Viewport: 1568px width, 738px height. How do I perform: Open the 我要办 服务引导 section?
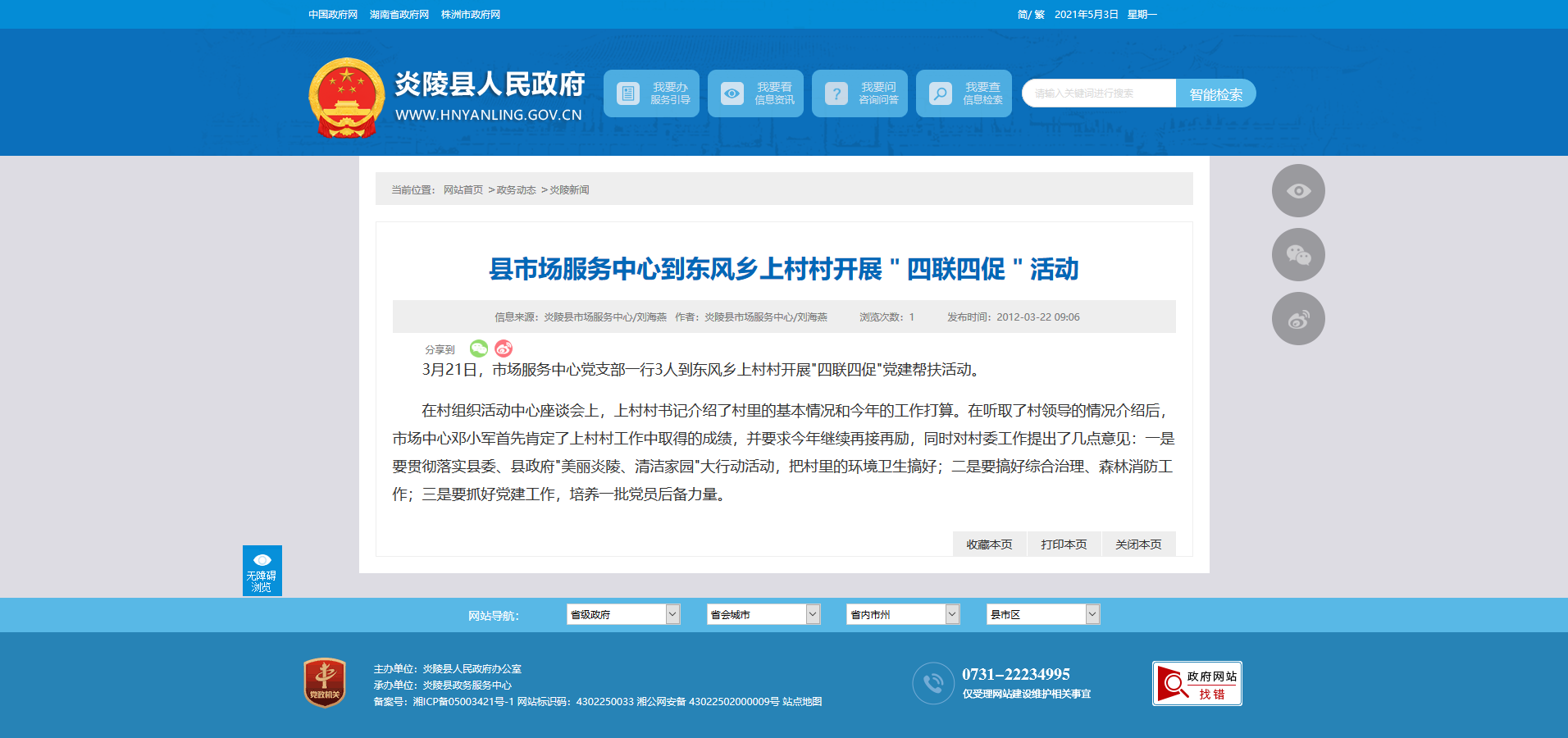click(651, 93)
